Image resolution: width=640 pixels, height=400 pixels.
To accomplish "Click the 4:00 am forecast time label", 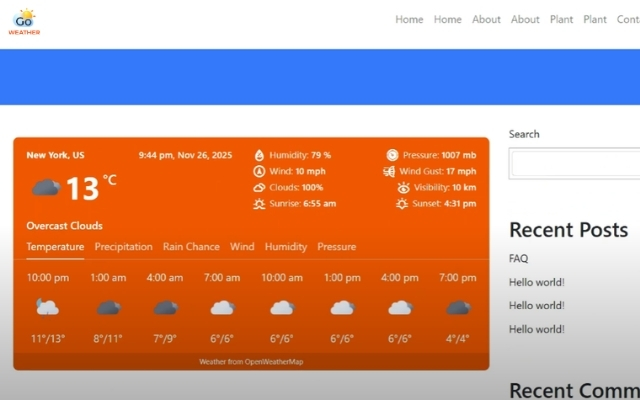I will point(165,278).
